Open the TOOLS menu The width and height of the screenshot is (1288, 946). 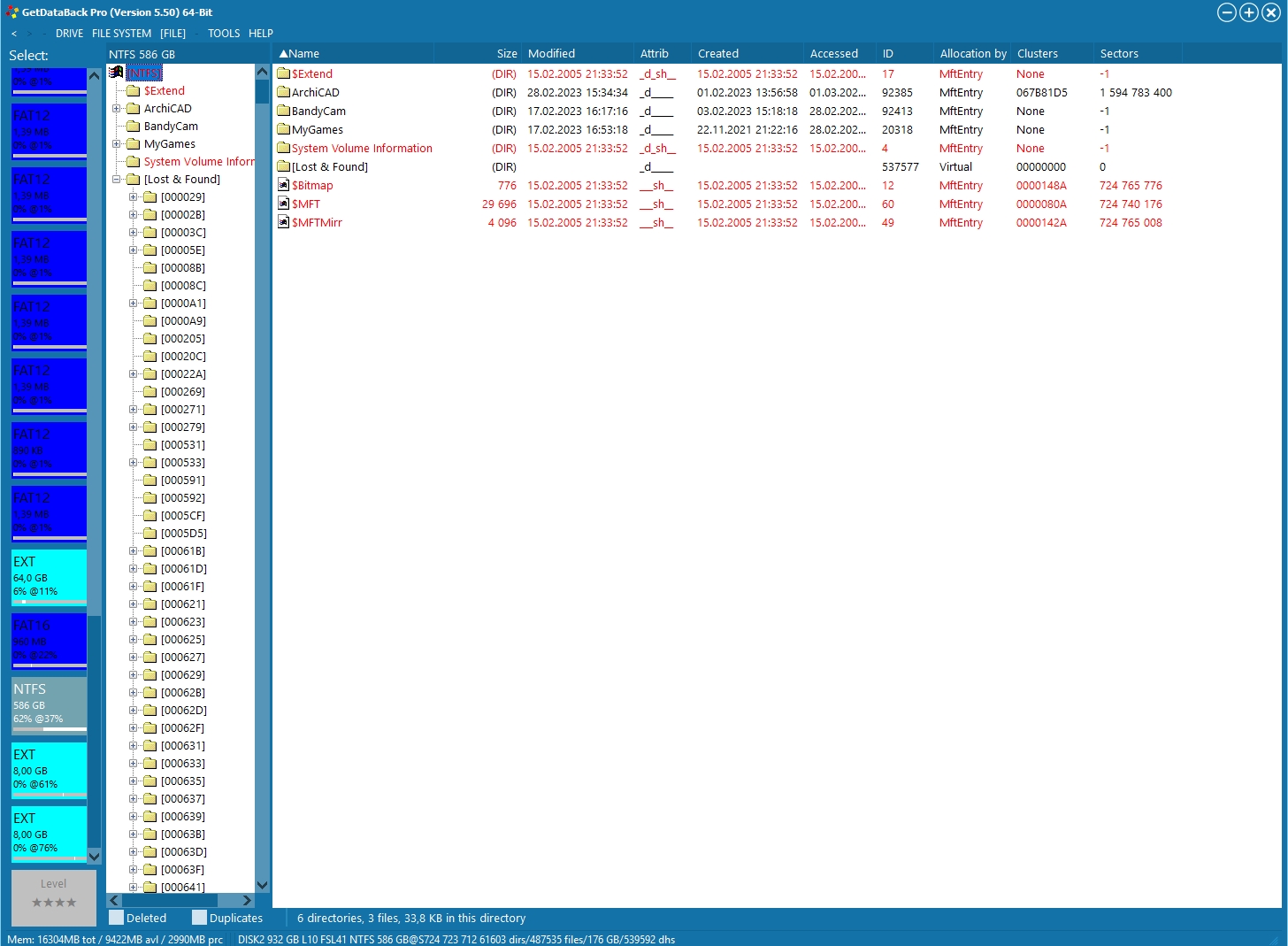tap(224, 34)
